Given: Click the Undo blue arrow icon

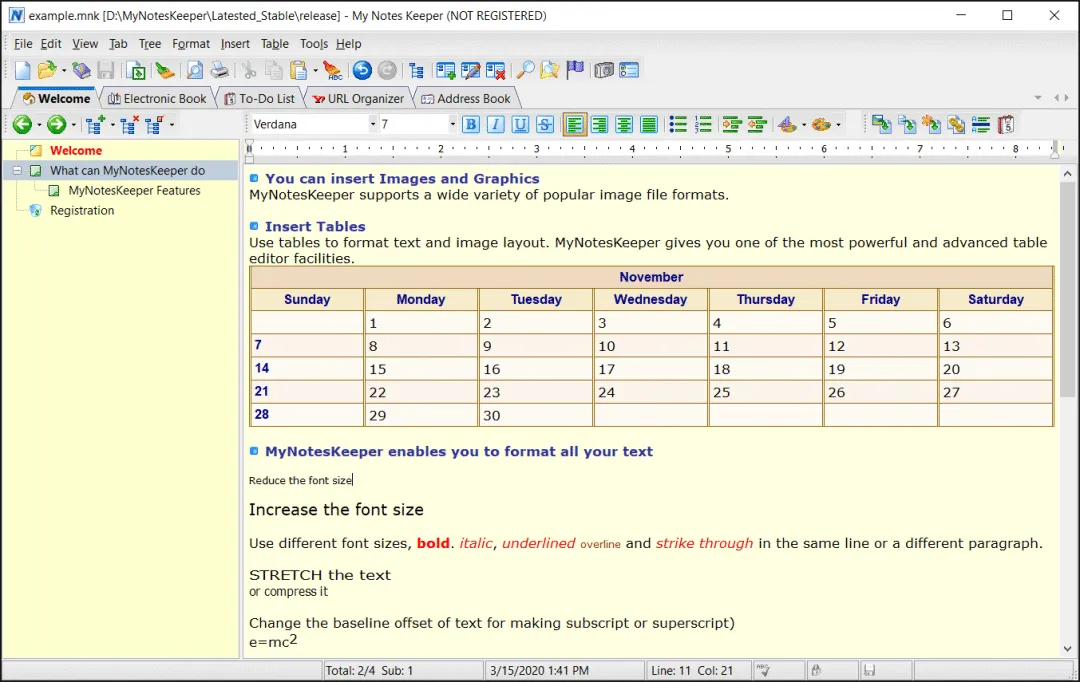Looking at the screenshot, I should 362,70.
